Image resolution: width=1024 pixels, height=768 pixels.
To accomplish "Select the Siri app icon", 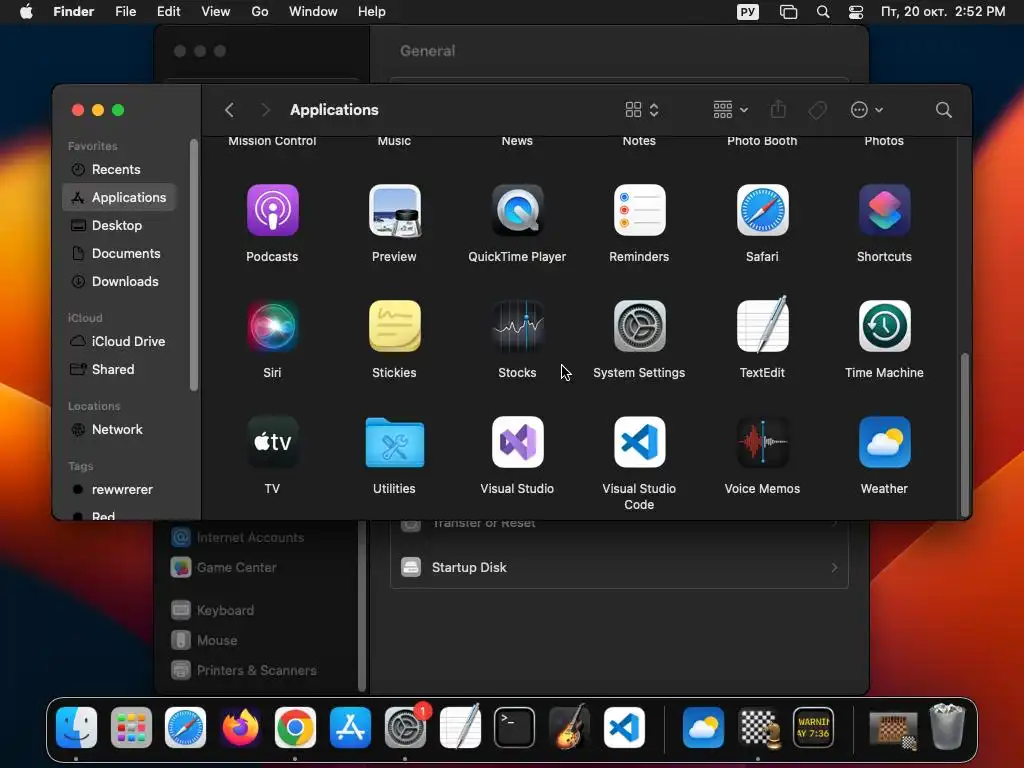I will click(272, 326).
